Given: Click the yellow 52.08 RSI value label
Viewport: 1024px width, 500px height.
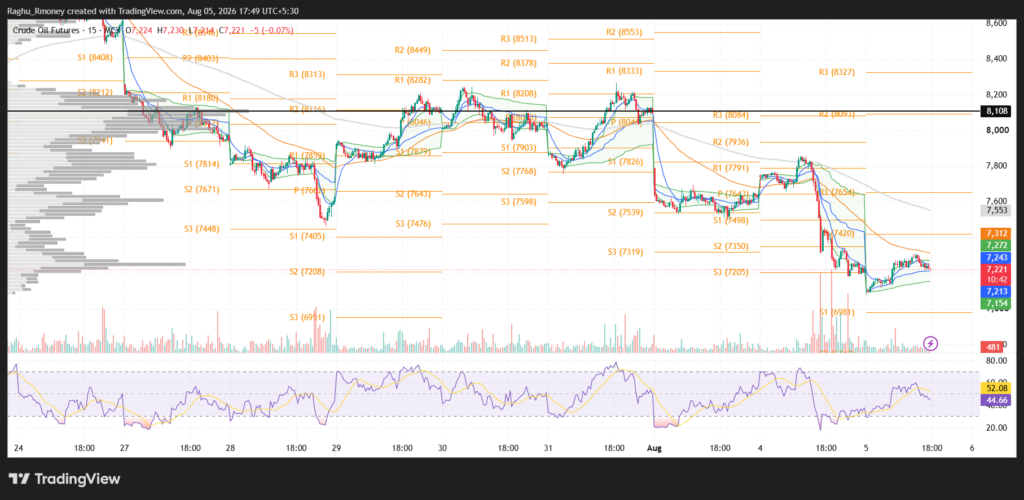Looking at the screenshot, I should [996, 388].
